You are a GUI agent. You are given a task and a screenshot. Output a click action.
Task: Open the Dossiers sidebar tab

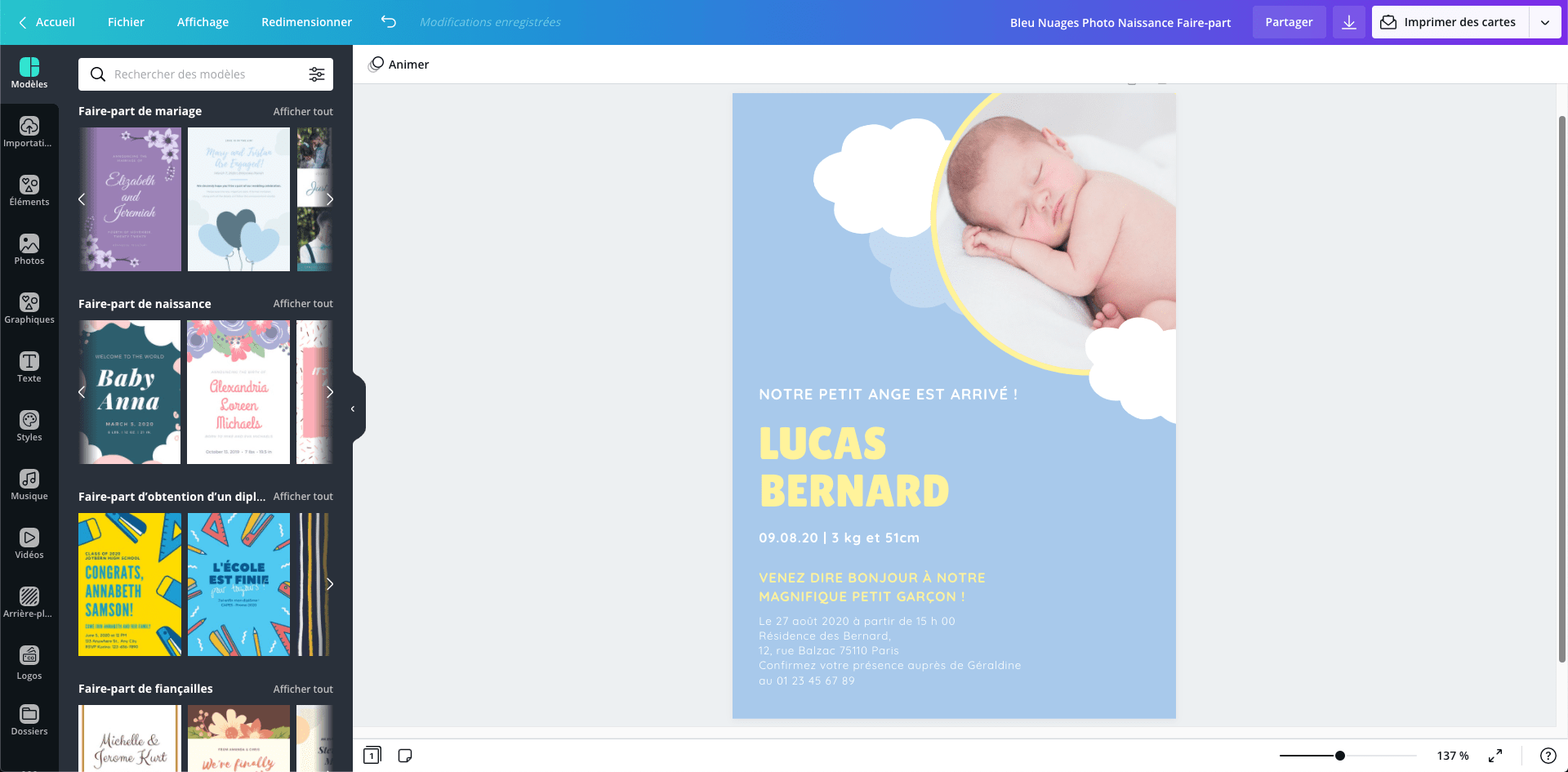(x=29, y=721)
